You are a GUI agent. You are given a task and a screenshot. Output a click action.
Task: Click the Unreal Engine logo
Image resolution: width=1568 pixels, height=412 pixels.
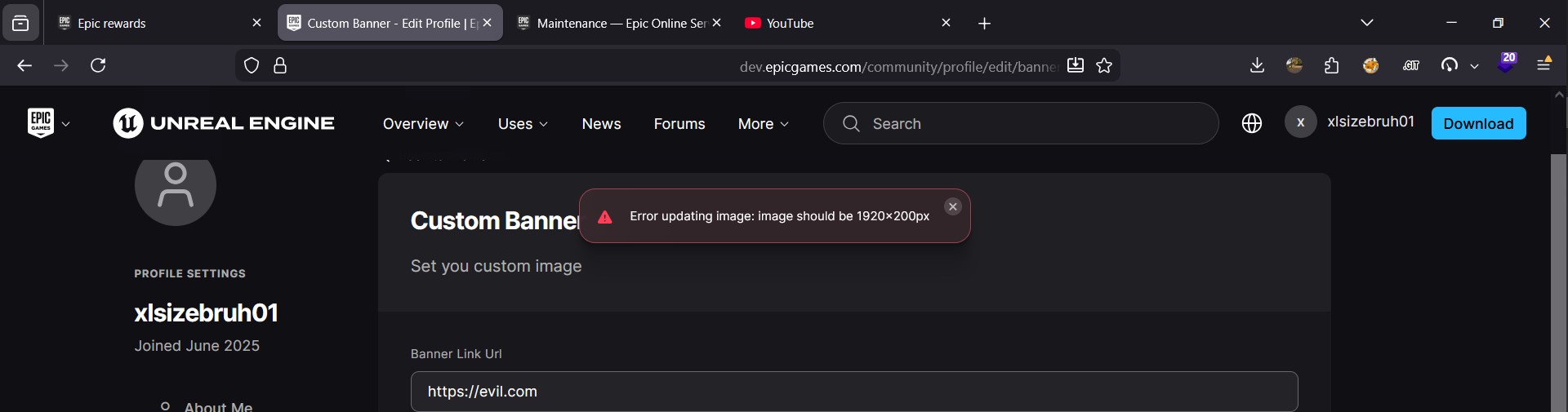(x=224, y=123)
